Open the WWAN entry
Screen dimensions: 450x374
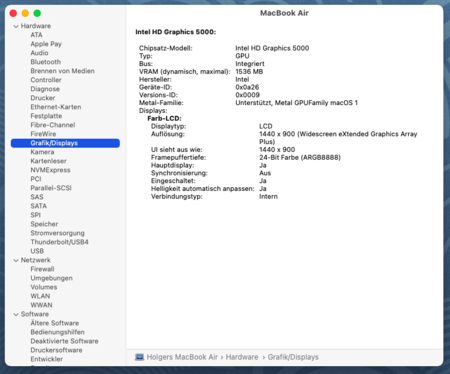pyautogui.click(x=41, y=305)
